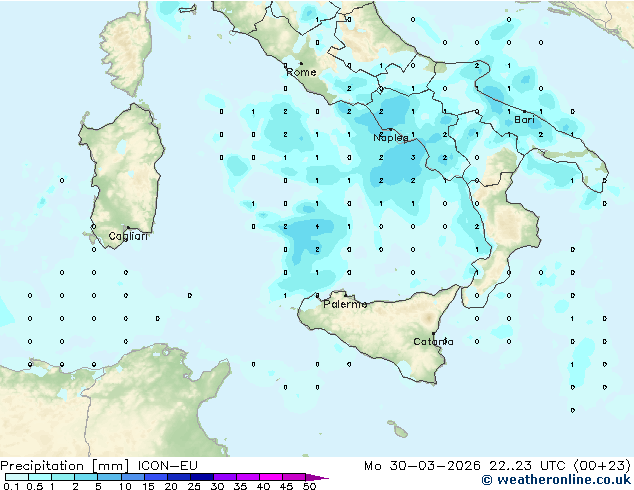
Task: Select legend swatch between 25 and 30
Action: coord(201,477)
